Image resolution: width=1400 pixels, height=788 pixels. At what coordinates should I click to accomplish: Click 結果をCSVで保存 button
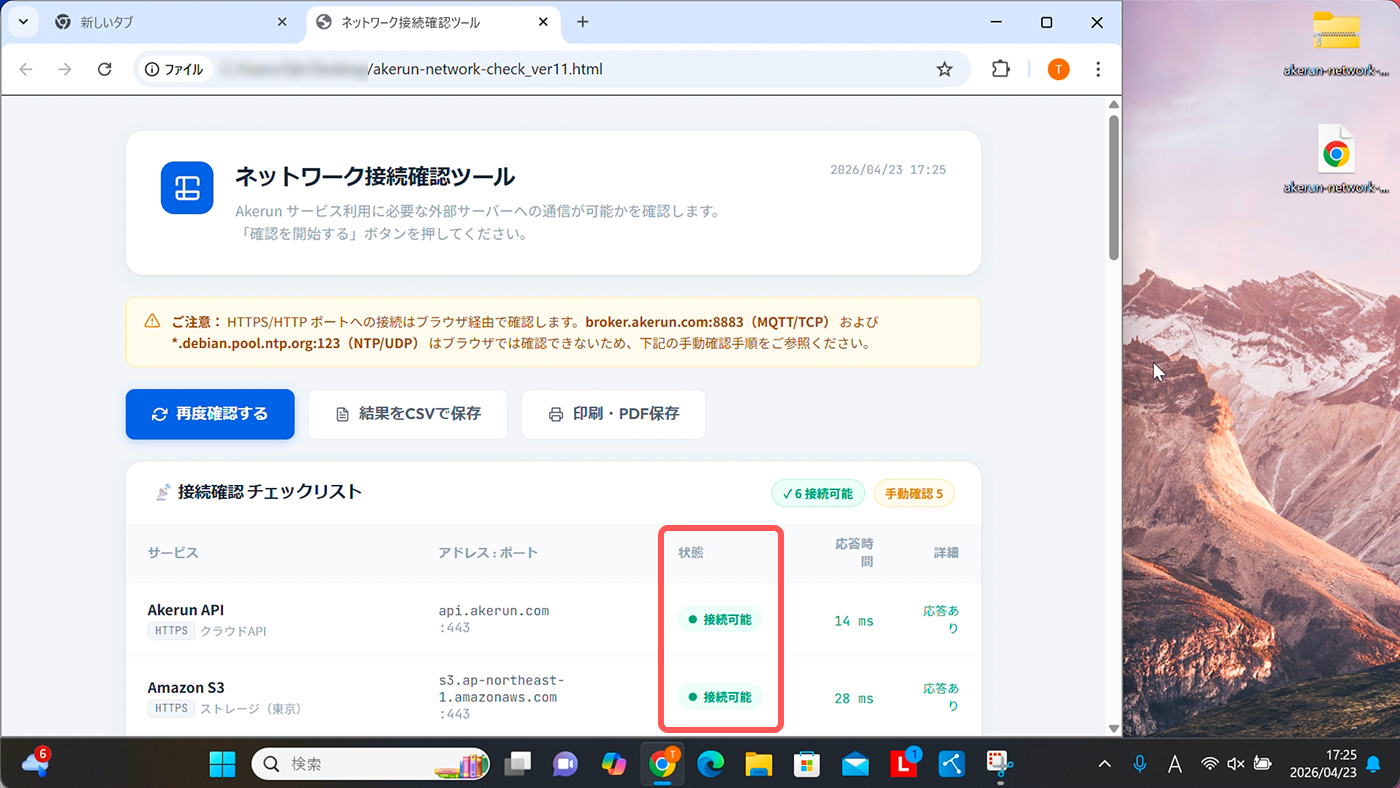[408, 414]
